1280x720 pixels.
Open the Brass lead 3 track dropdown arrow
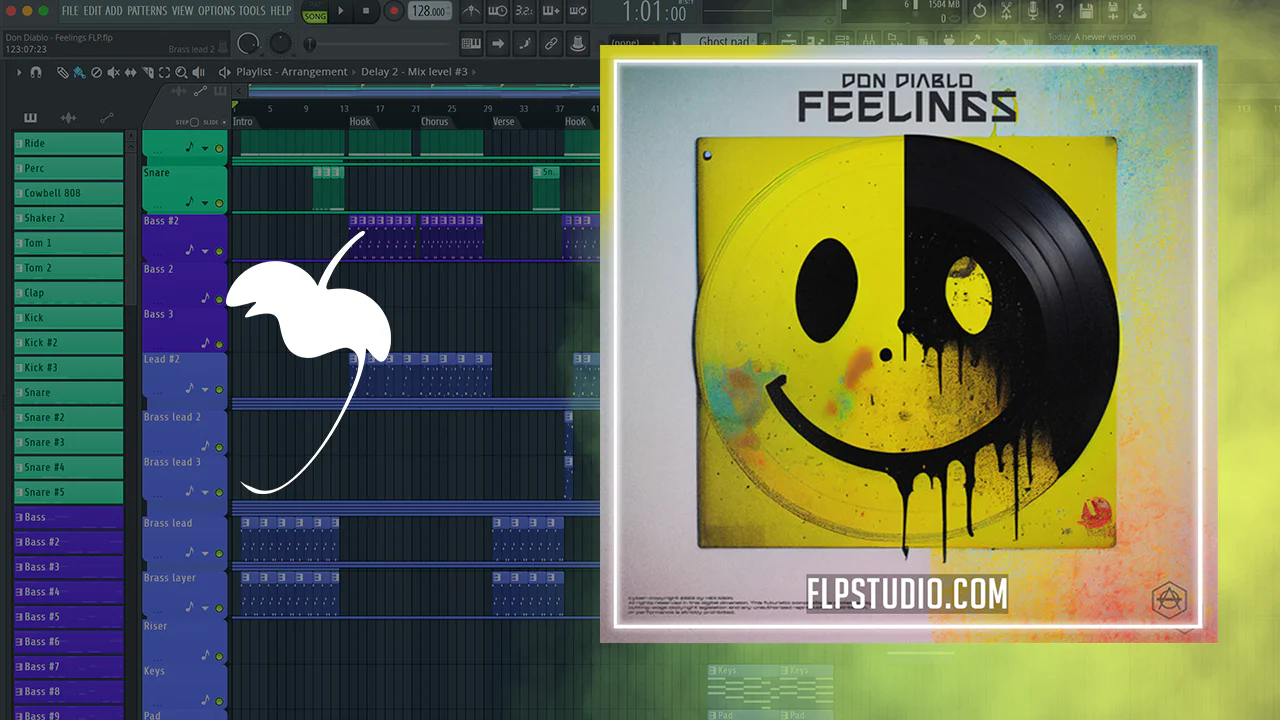tap(205, 493)
